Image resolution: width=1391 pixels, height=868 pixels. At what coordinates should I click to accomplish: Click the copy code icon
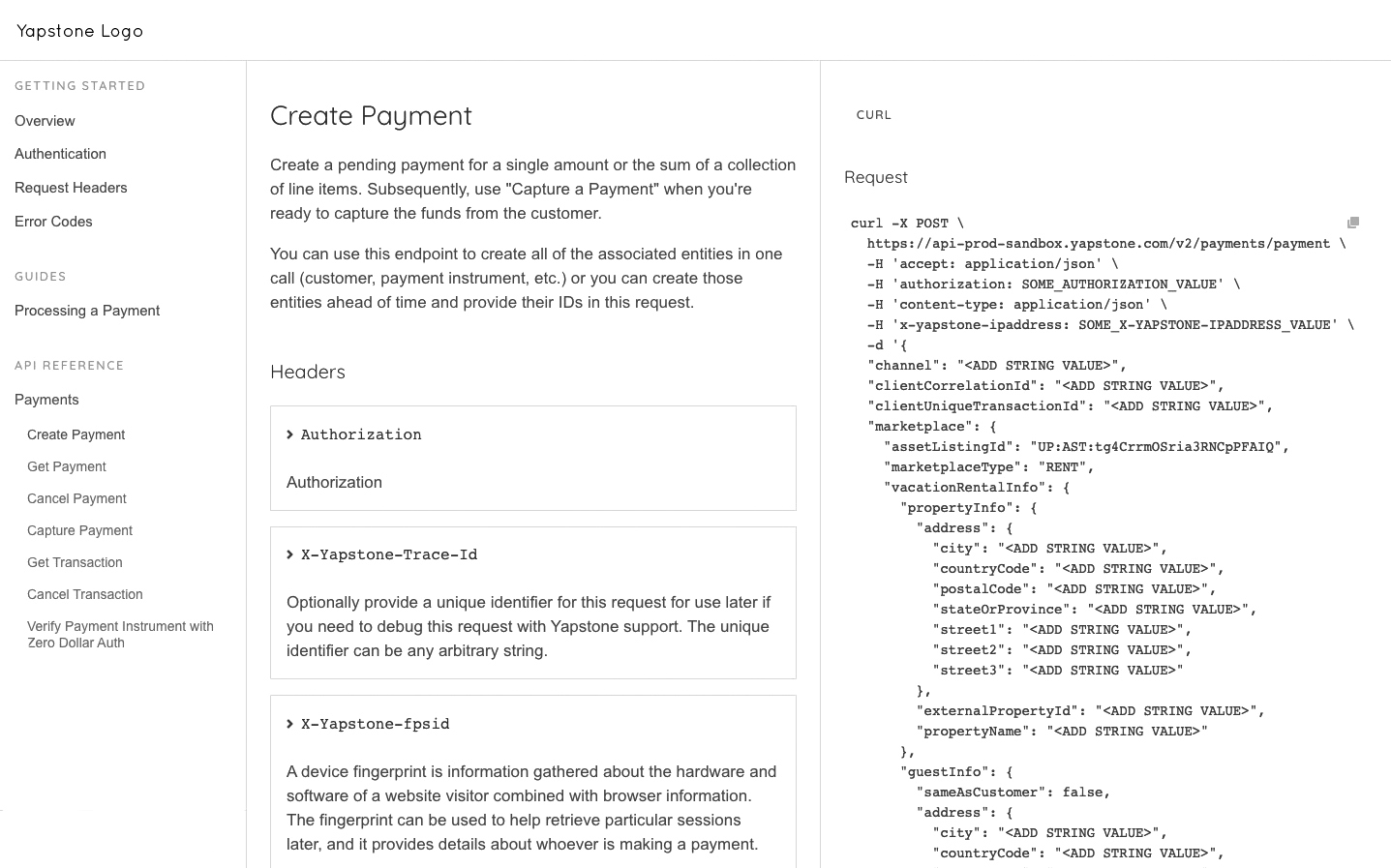tap(1352, 223)
